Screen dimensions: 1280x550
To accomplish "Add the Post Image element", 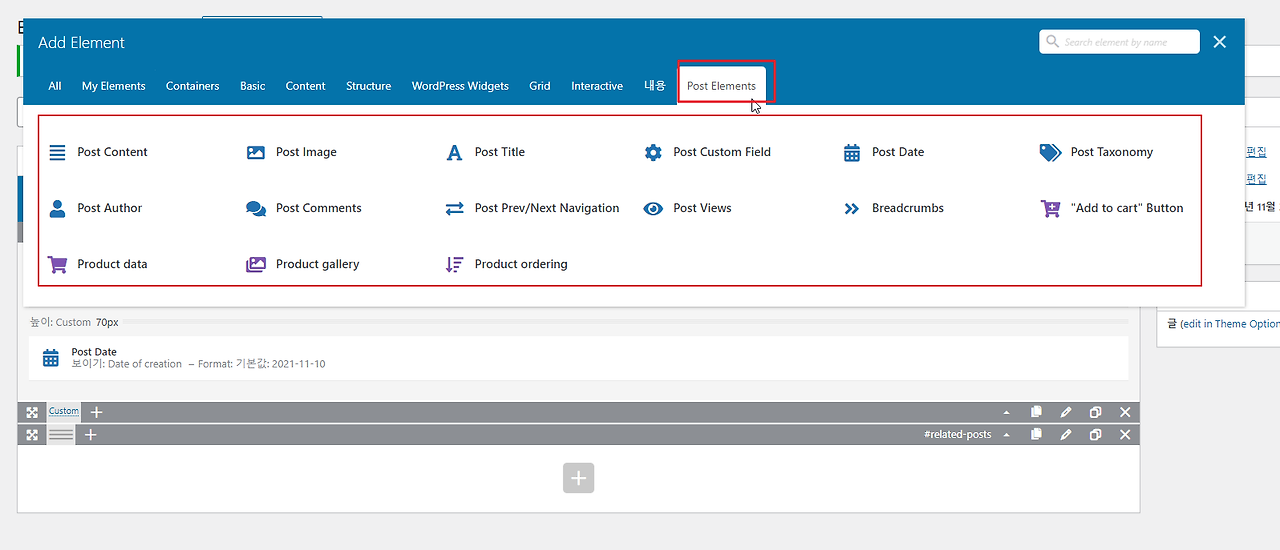I will click(x=291, y=152).
